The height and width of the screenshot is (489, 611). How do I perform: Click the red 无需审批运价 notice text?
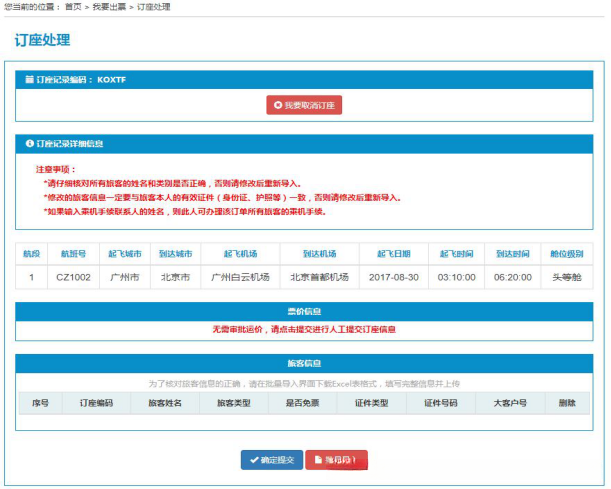point(304,329)
